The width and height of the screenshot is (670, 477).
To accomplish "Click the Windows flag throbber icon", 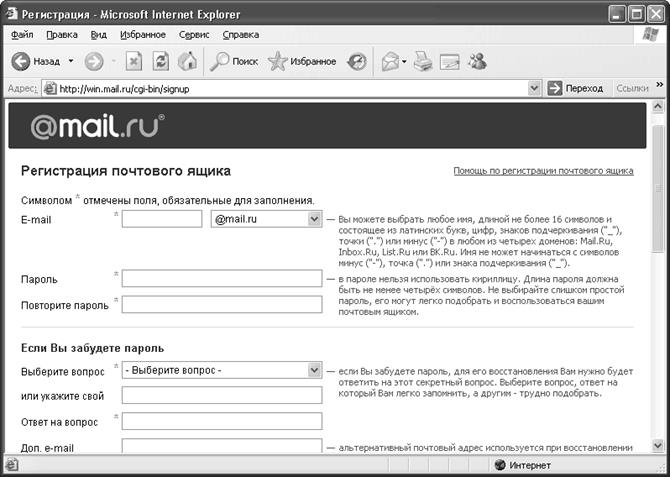I will (x=650, y=35).
